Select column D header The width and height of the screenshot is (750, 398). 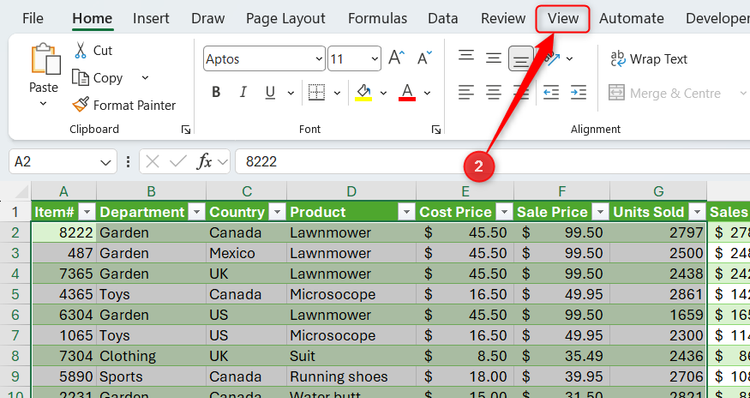[352, 191]
